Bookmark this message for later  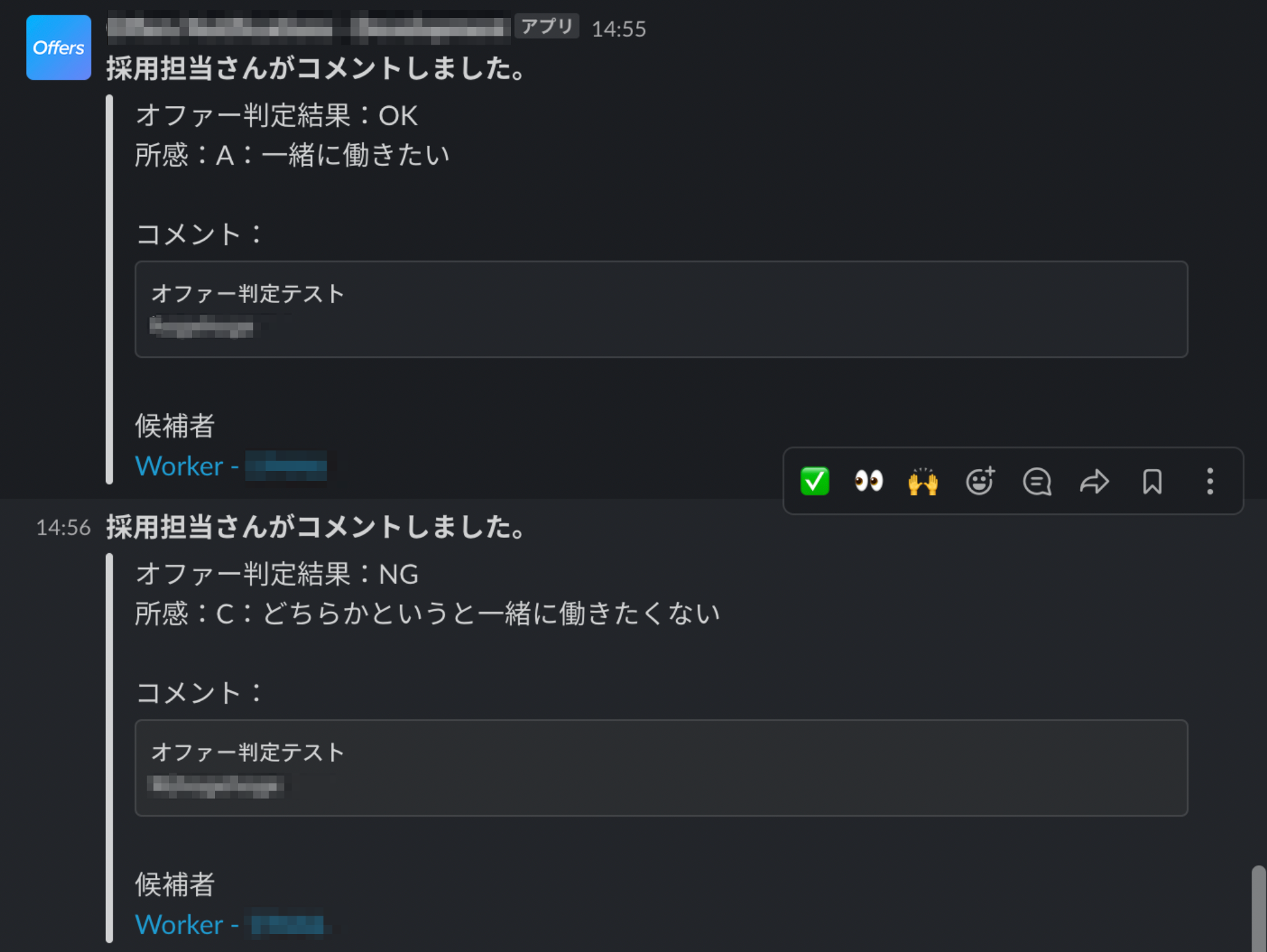click(x=1152, y=481)
